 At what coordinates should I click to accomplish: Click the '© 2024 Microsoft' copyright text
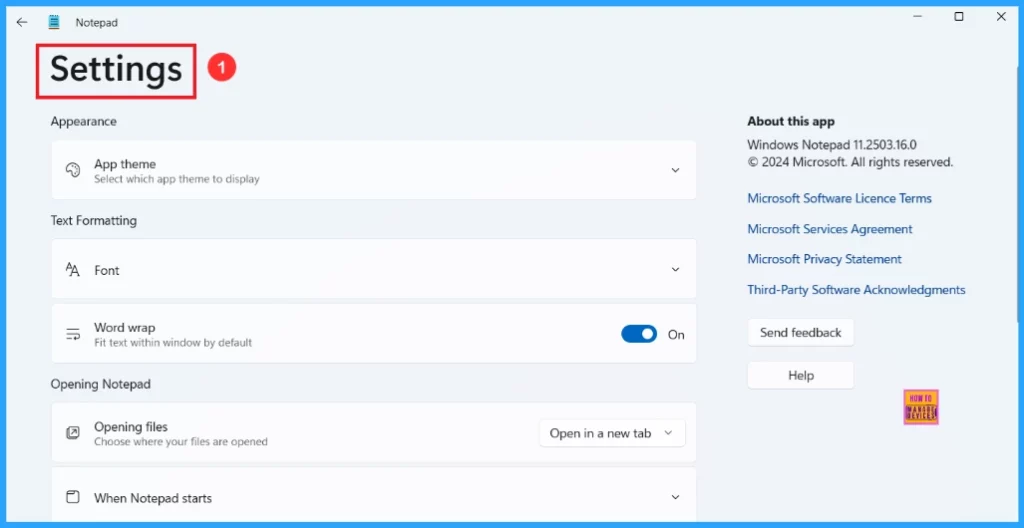pyautogui.click(x=850, y=162)
